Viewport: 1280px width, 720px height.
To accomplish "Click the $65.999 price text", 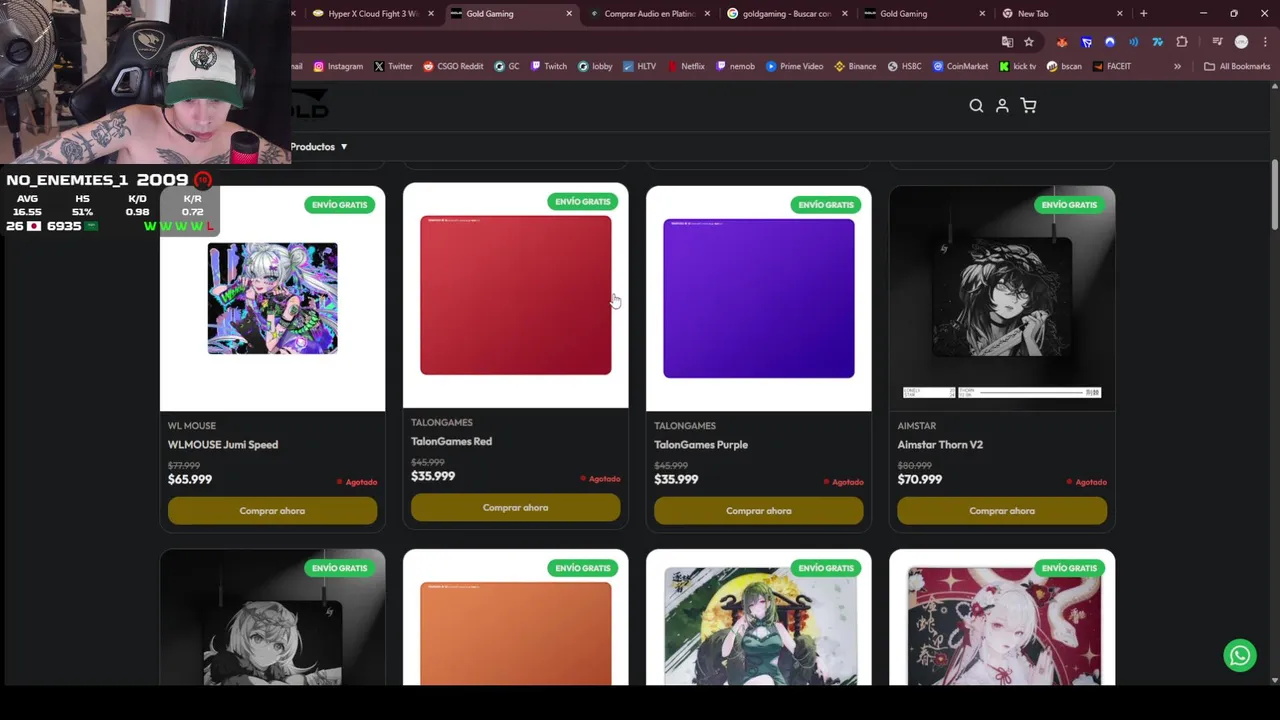I will (x=190, y=479).
